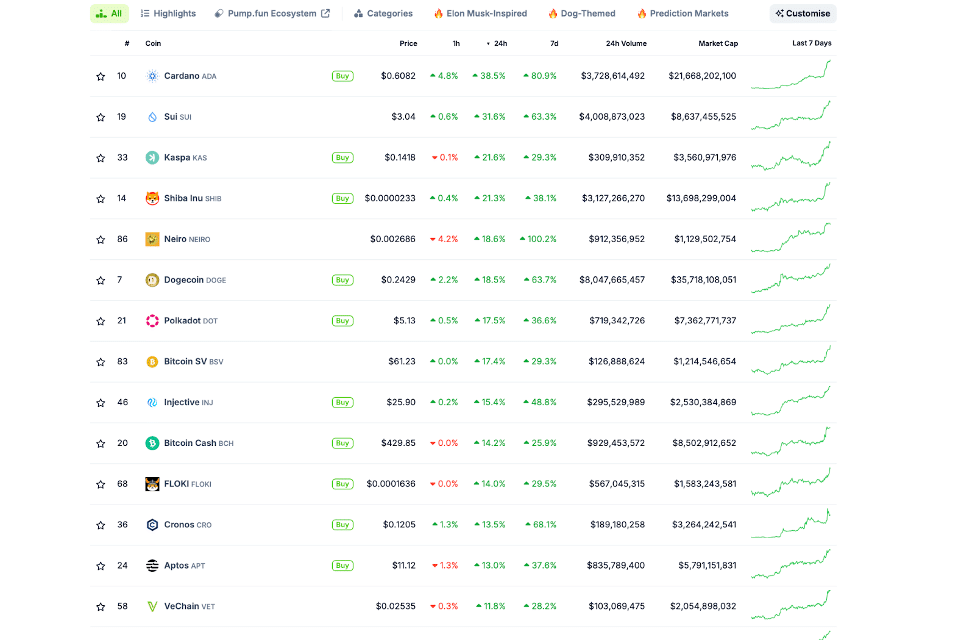This screenshot has height=641, width=977.
Task: Click the Cardano coin logo
Action: click(152, 76)
